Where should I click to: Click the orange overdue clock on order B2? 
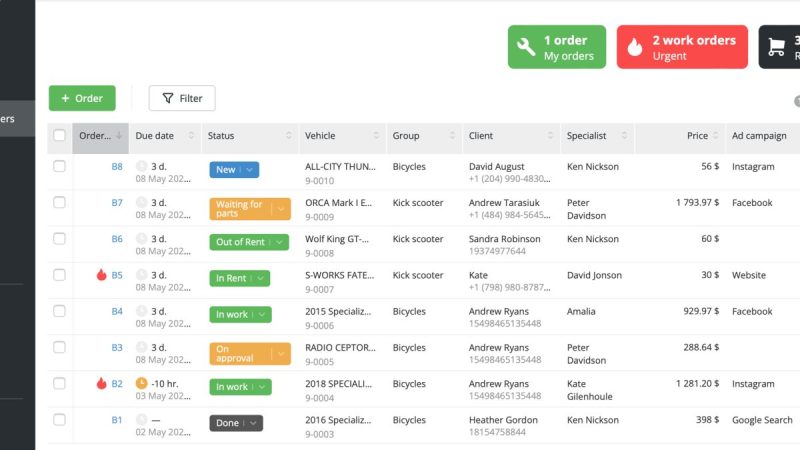(x=141, y=383)
